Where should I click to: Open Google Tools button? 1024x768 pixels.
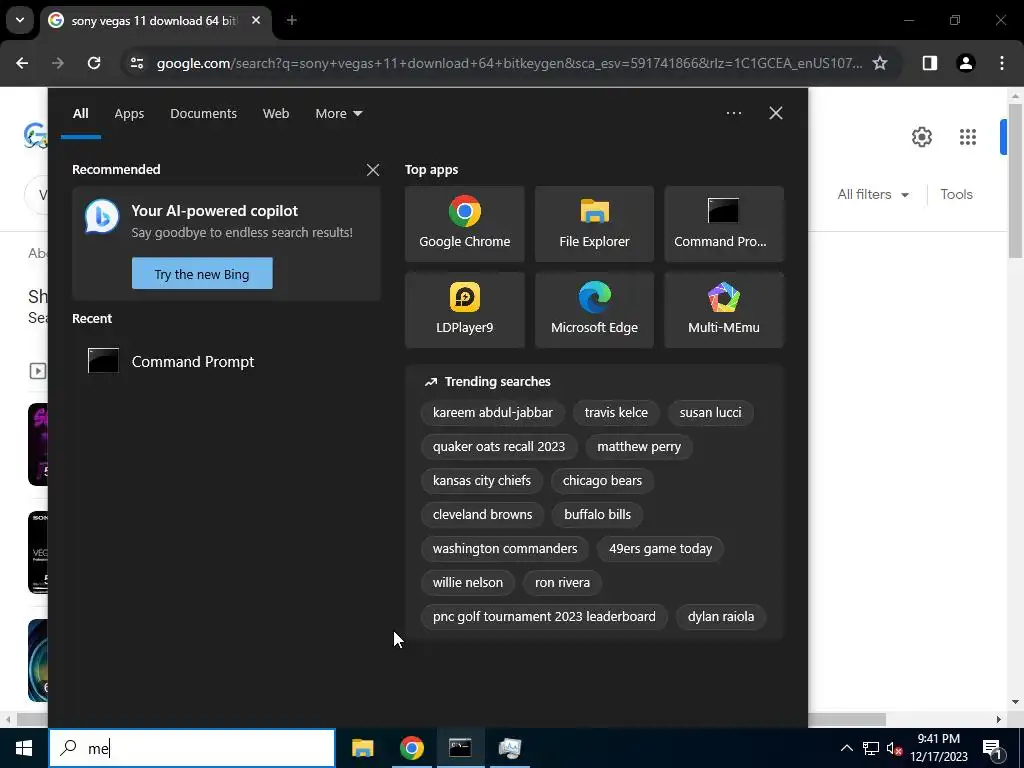(x=957, y=195)
